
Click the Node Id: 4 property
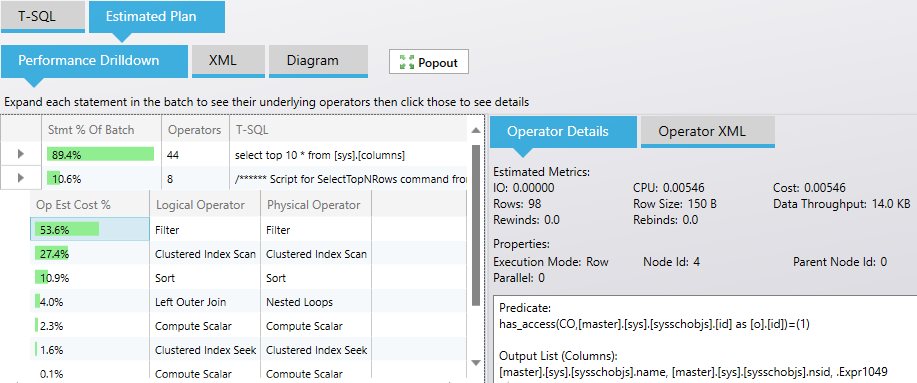tap(671, 262)
